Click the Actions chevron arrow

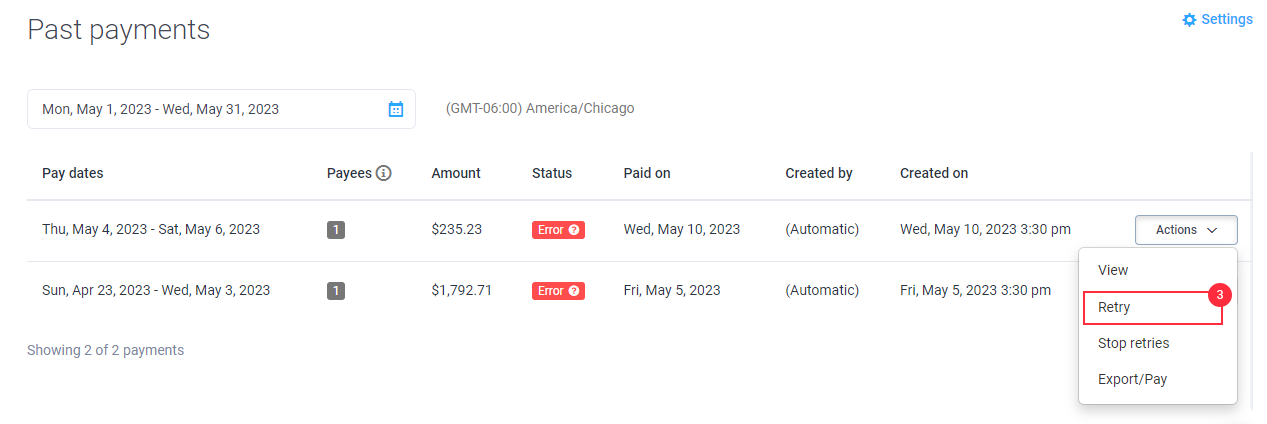coord(1212,230)
